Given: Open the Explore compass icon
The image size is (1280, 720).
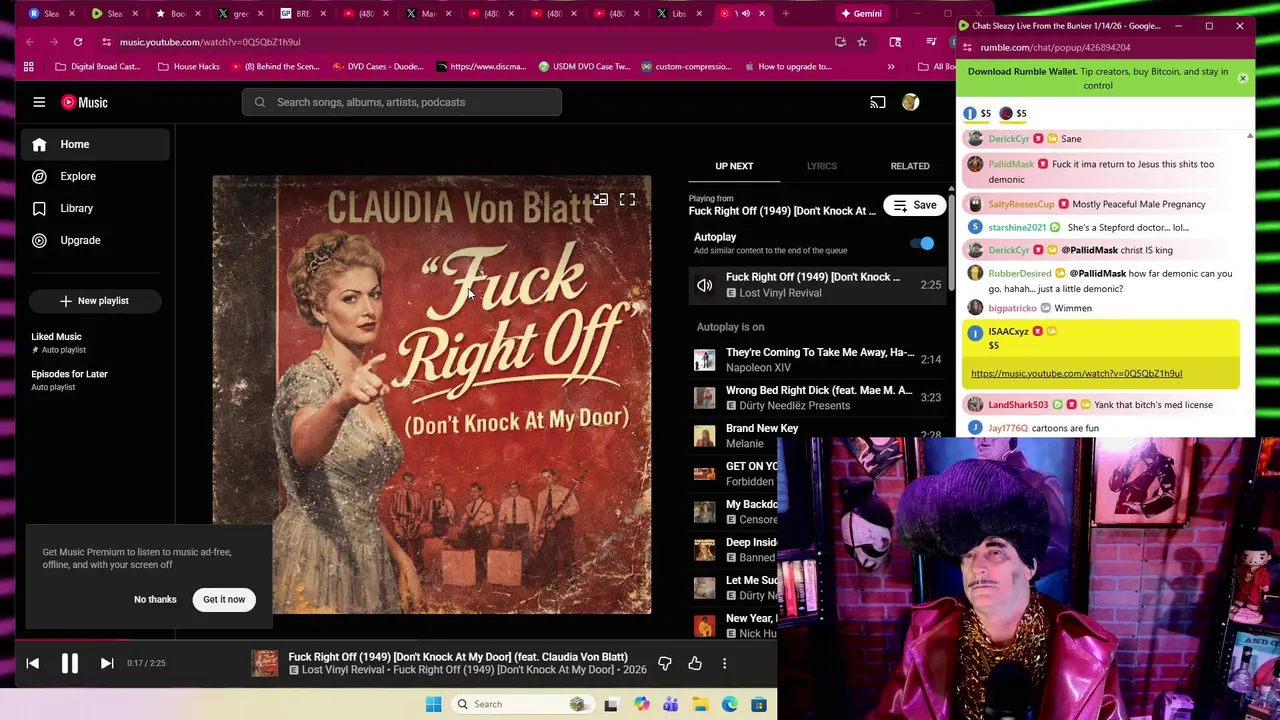Looking at the screenshot, I should click(x=39, y=176).
